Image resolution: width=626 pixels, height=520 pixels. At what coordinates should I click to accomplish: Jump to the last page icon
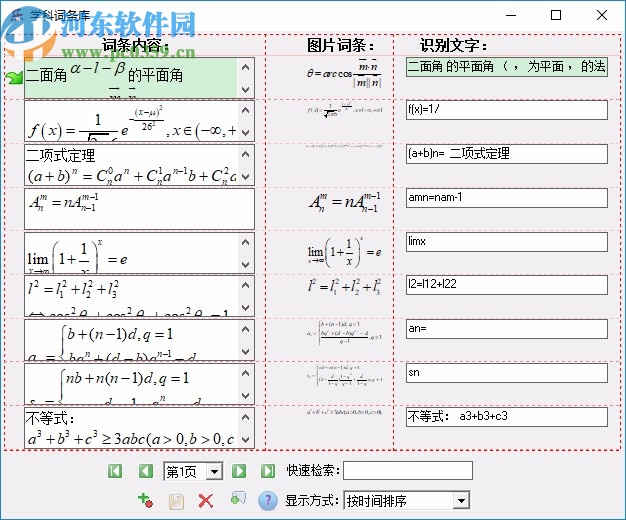(268, 471)
